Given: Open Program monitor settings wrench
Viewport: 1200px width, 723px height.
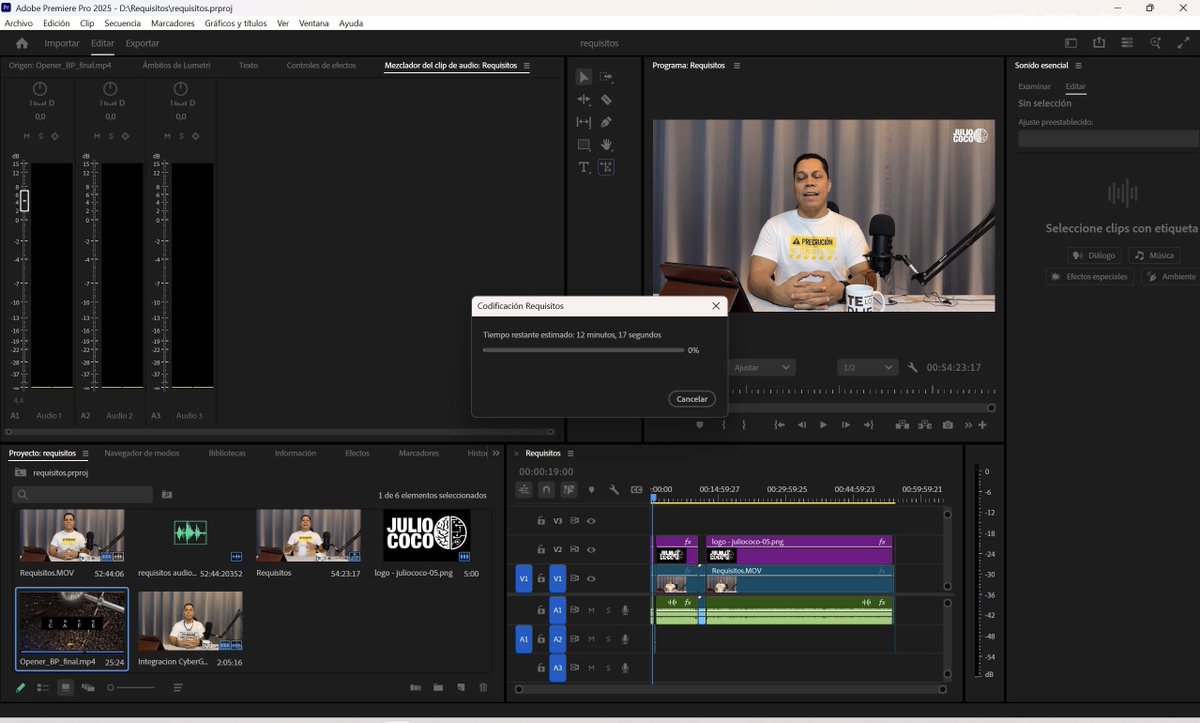Looking at the screenshot, I should (913, 367).
